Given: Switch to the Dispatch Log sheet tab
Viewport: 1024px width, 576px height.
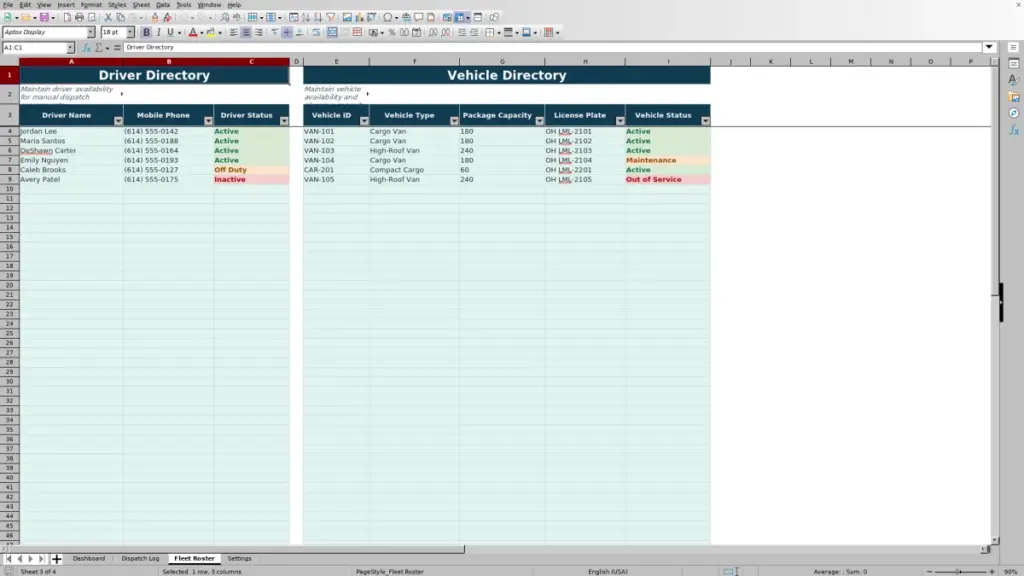Looking at the screenshot, I should [140, 558].
